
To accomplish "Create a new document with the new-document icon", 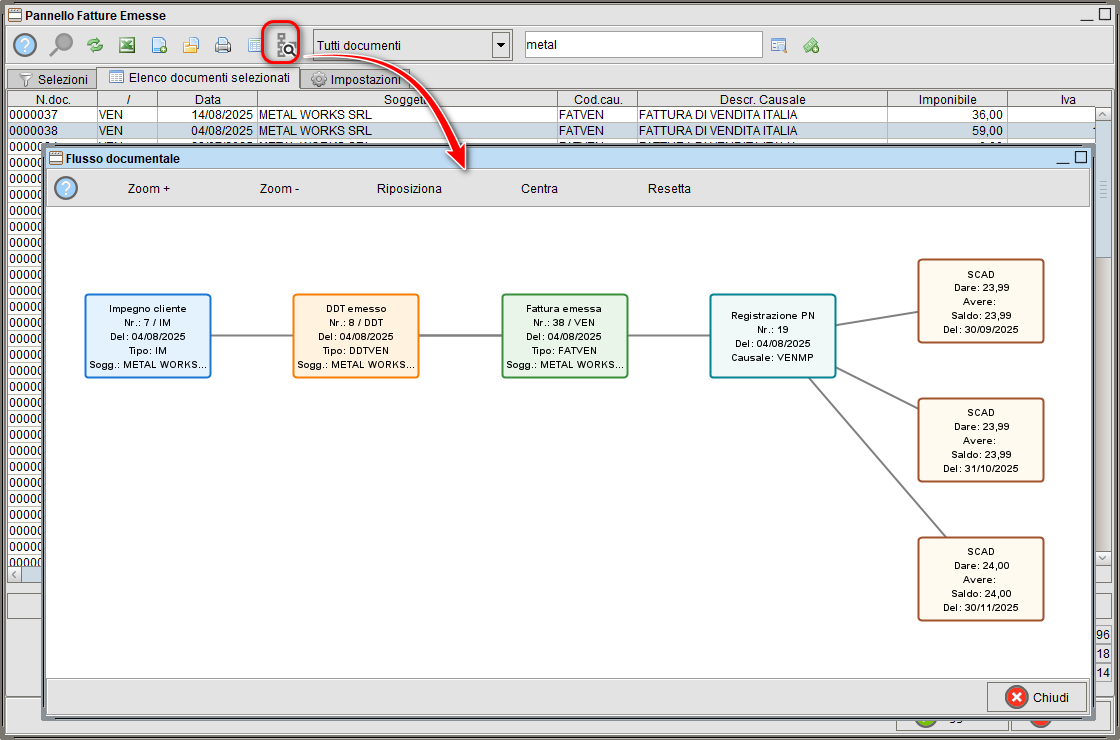I will pyautogui.click(x=158, y=44).
